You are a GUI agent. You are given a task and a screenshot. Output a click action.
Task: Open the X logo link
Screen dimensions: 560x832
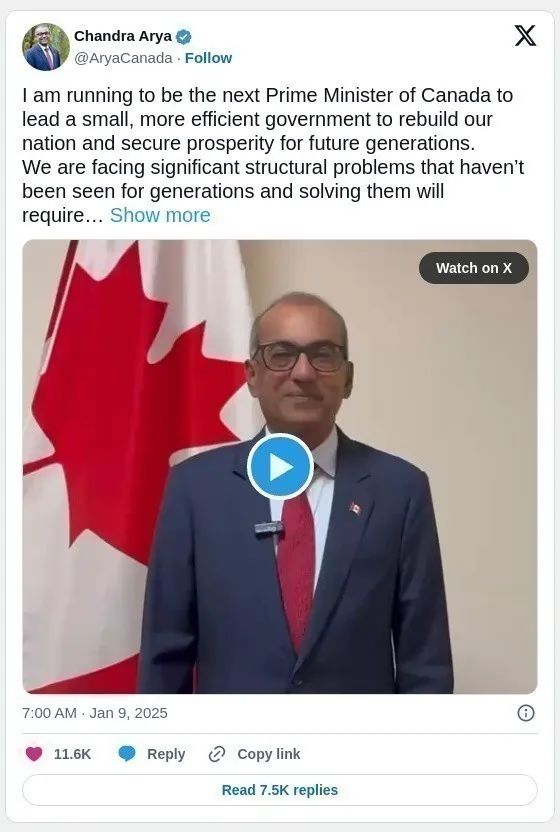coord(525,36)
